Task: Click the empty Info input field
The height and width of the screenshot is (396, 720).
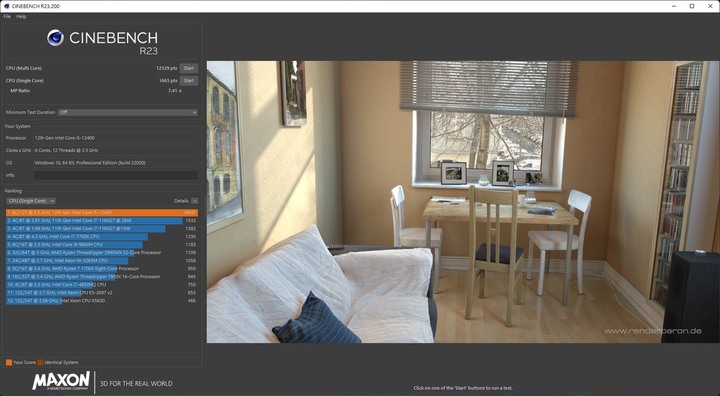Action: click(x=116, y=175)
